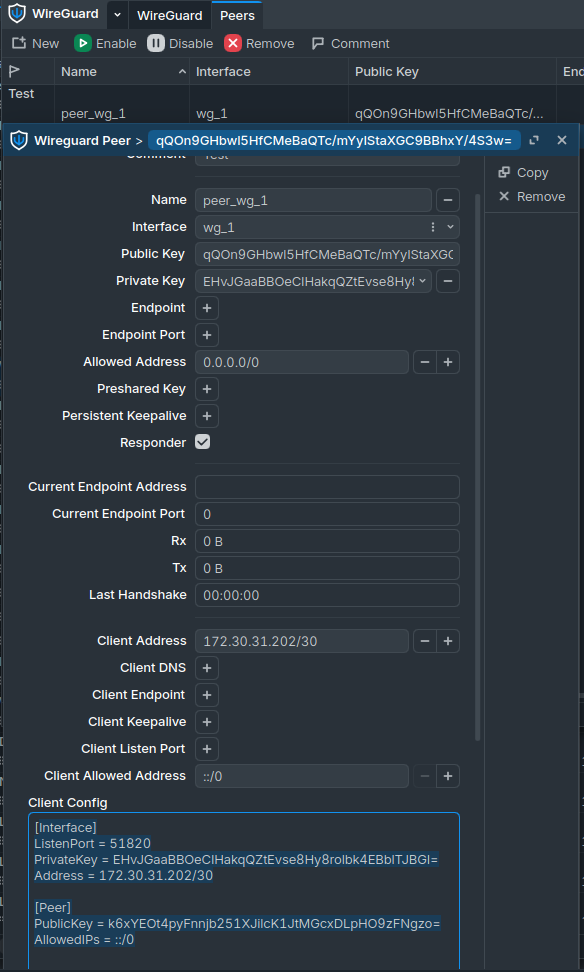
Task: Click Remove in the dialog side panel
Action: point(533,197)
